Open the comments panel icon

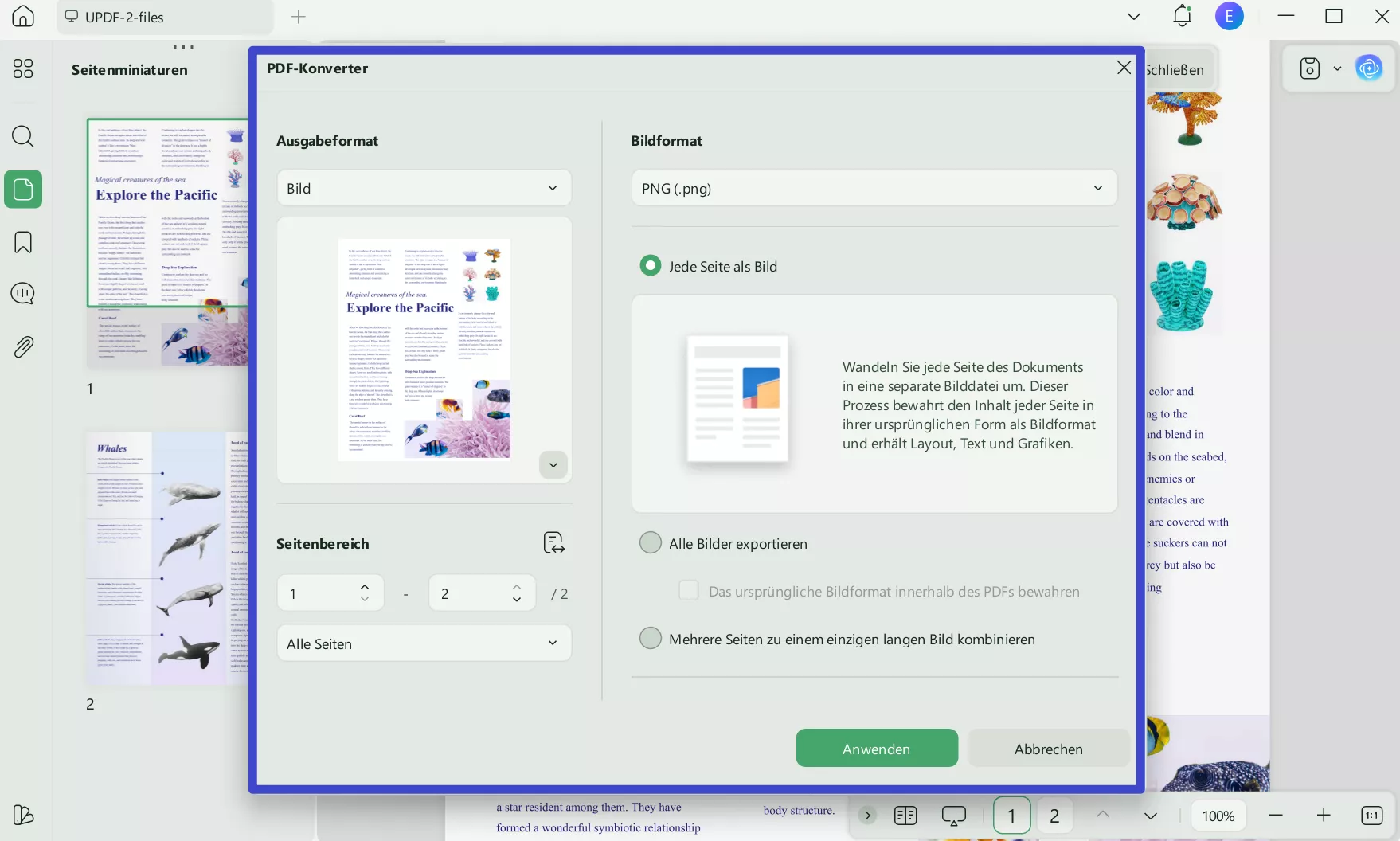[x=23, y=294]
